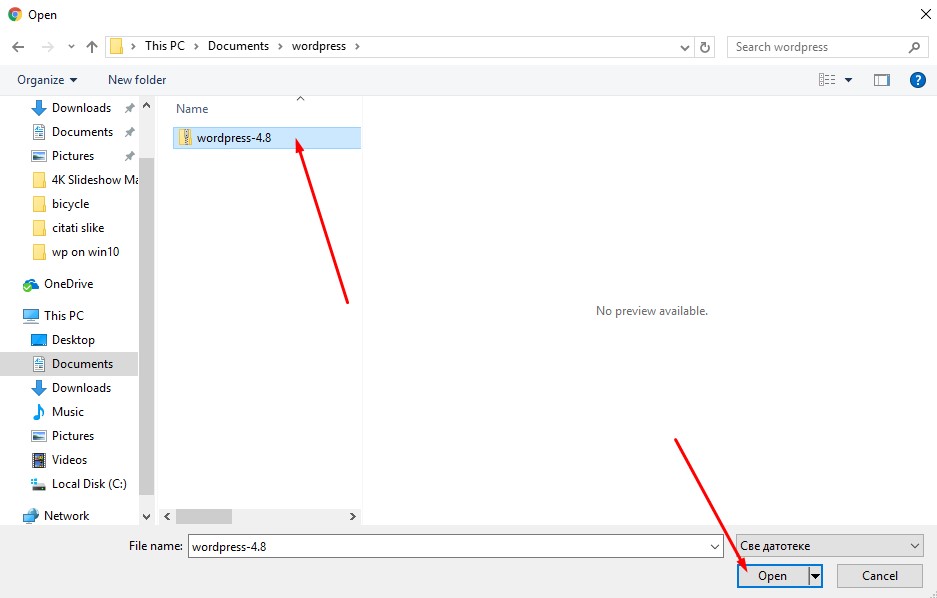Expand the chevron after 'Documents' breadcrumb

280,47
